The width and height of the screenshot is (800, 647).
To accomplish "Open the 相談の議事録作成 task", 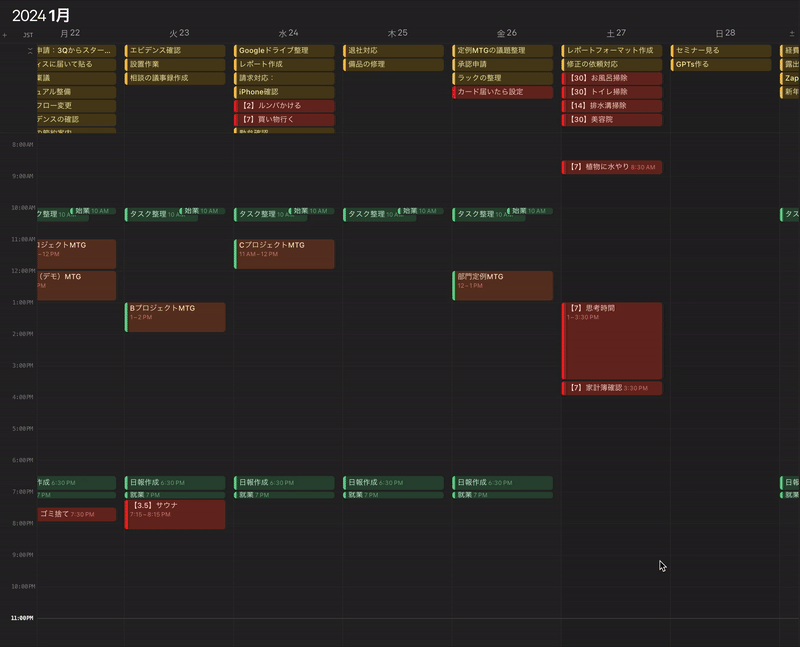I will [x=175, y=78].
